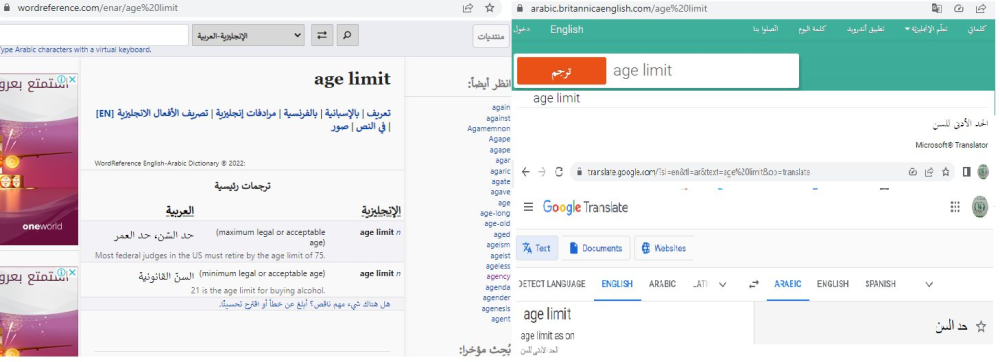Open the agenesis link in the see-also list
This screenshot has width=1000, height=362.
pyautogui.click(x=496, y=308)
